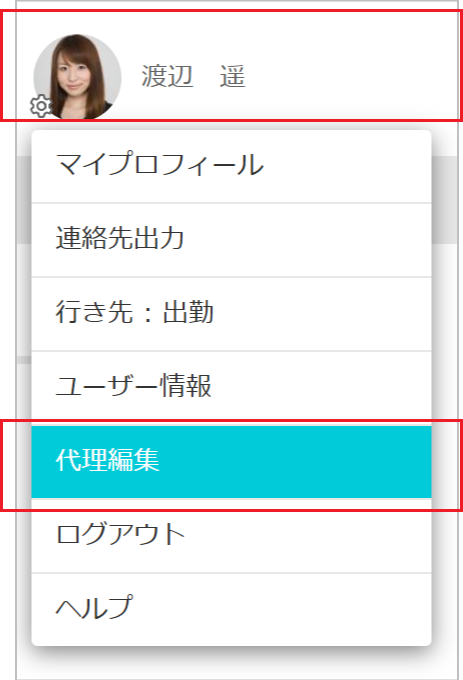
Task: Get help by selecting ヘルプ
Action: point(232,609)
